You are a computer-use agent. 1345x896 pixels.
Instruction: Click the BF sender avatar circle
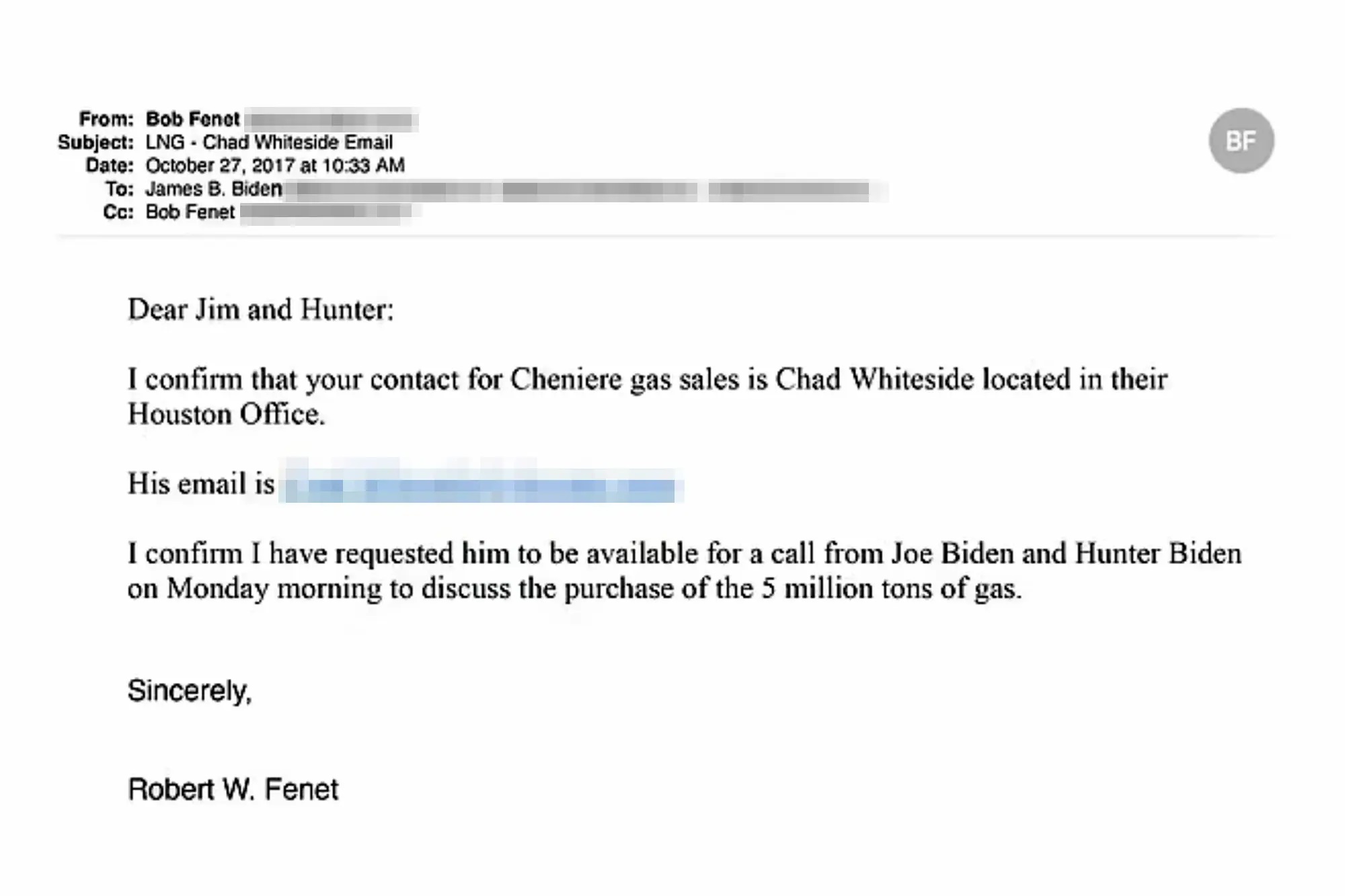pyautogui.click(x=1241, y=140)
